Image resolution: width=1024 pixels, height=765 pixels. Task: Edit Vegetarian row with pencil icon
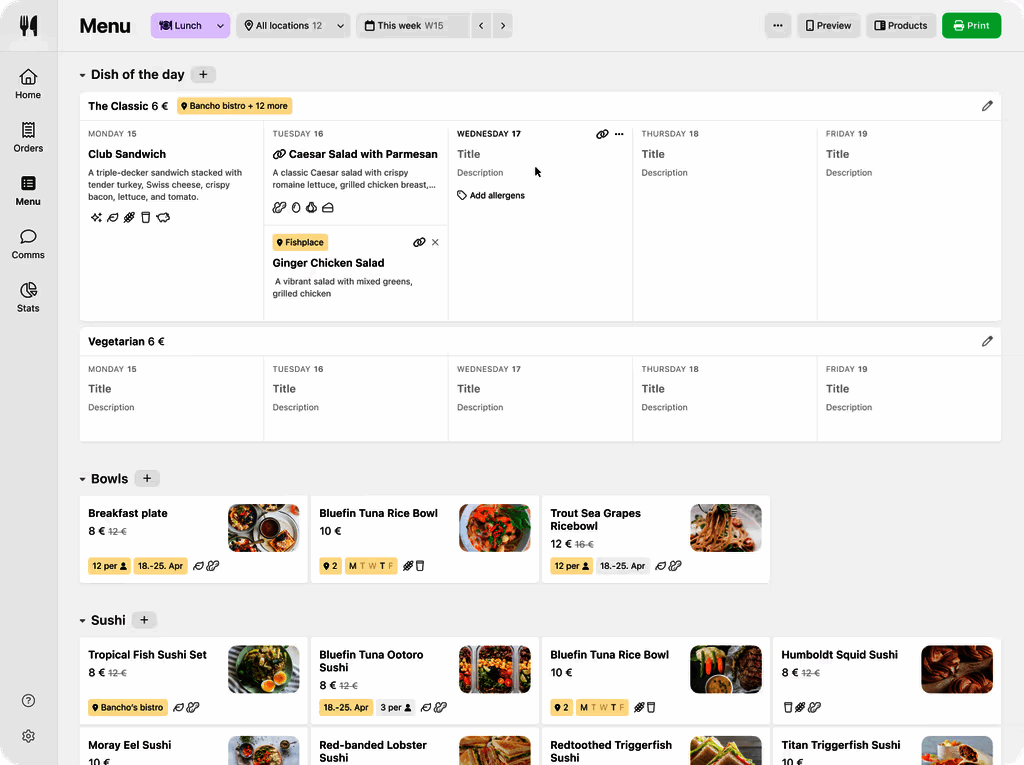coord(987,341)
